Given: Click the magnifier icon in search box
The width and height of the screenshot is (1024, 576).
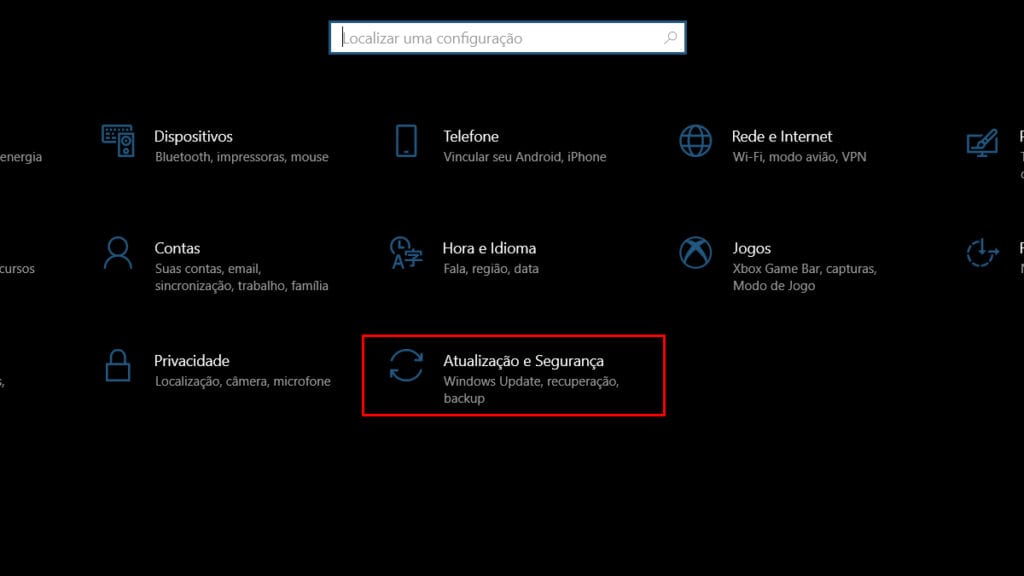Looking at the screenshot, I should 671,38.
